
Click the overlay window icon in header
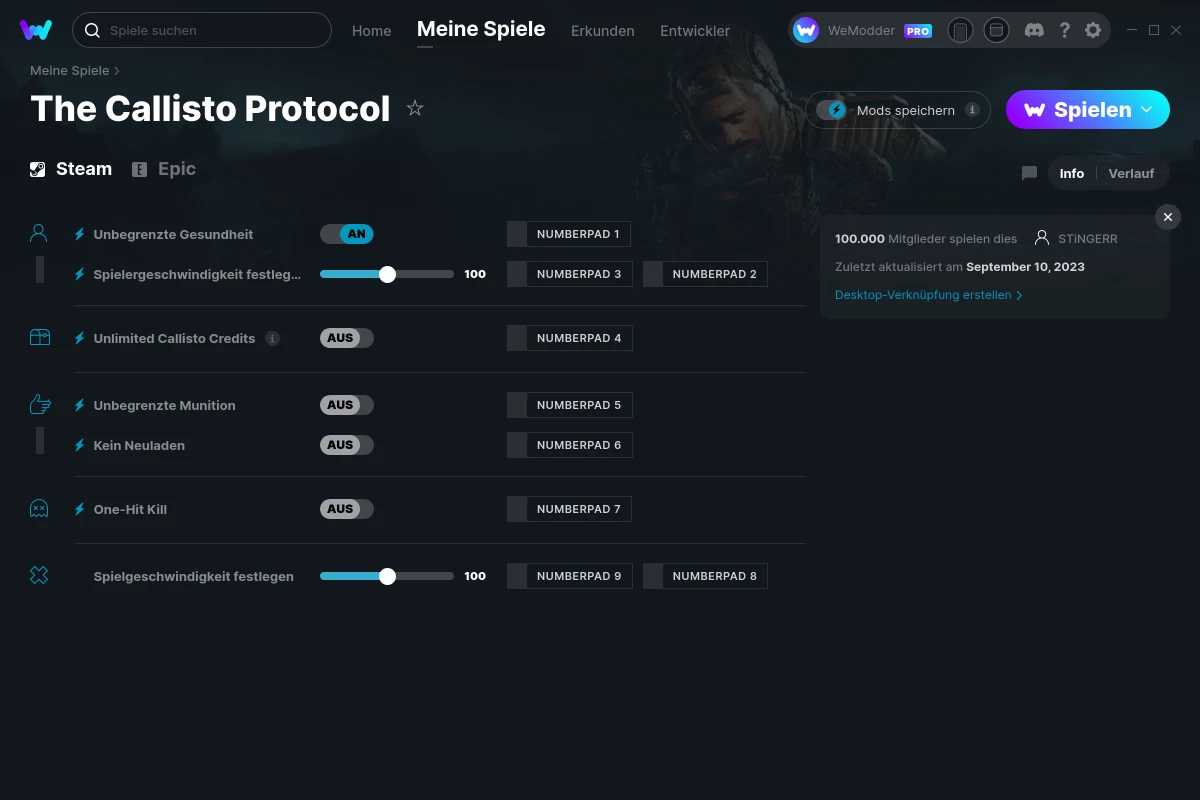(996, 30)
